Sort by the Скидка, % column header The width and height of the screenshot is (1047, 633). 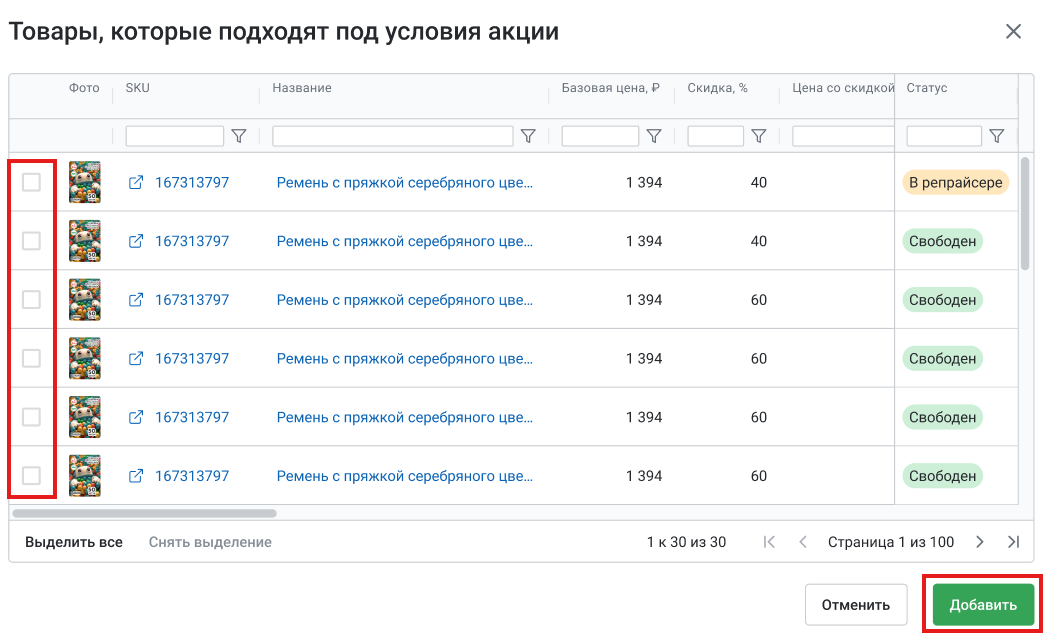[x=717, y=88]
